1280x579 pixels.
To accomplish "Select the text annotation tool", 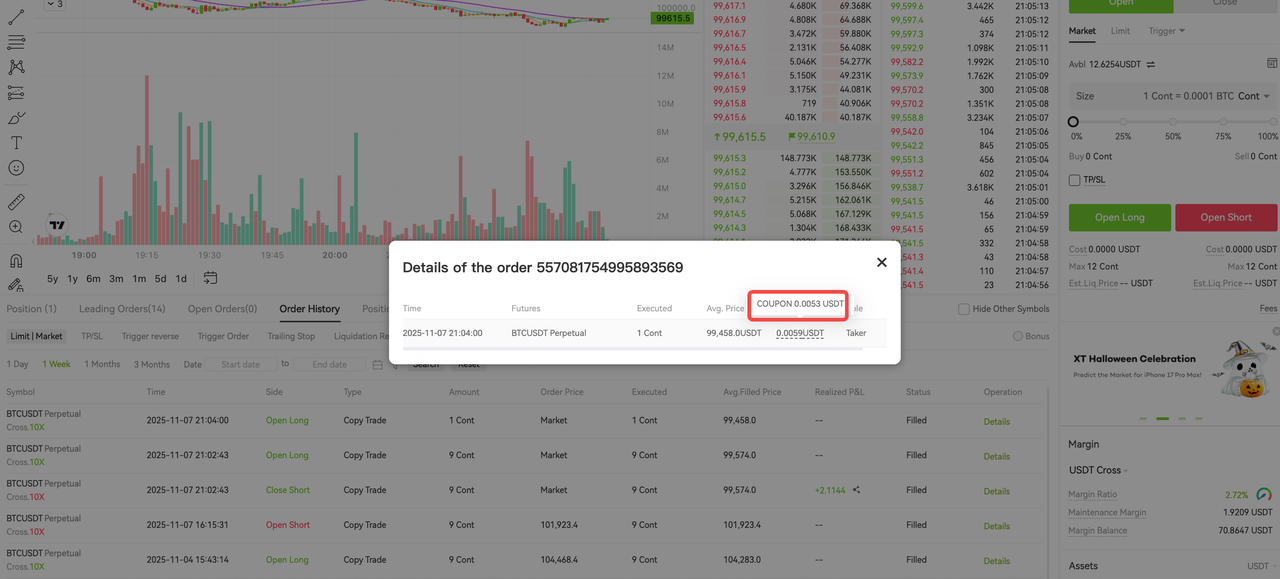I will point(16,143).
